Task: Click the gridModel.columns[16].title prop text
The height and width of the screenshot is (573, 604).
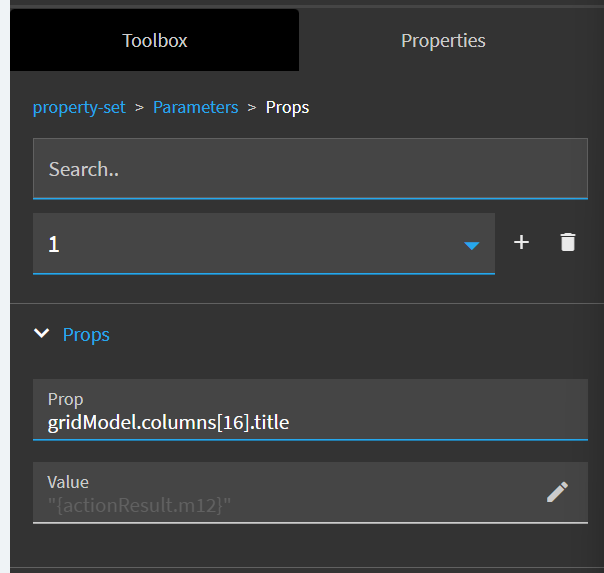Action: click(168, 422)
